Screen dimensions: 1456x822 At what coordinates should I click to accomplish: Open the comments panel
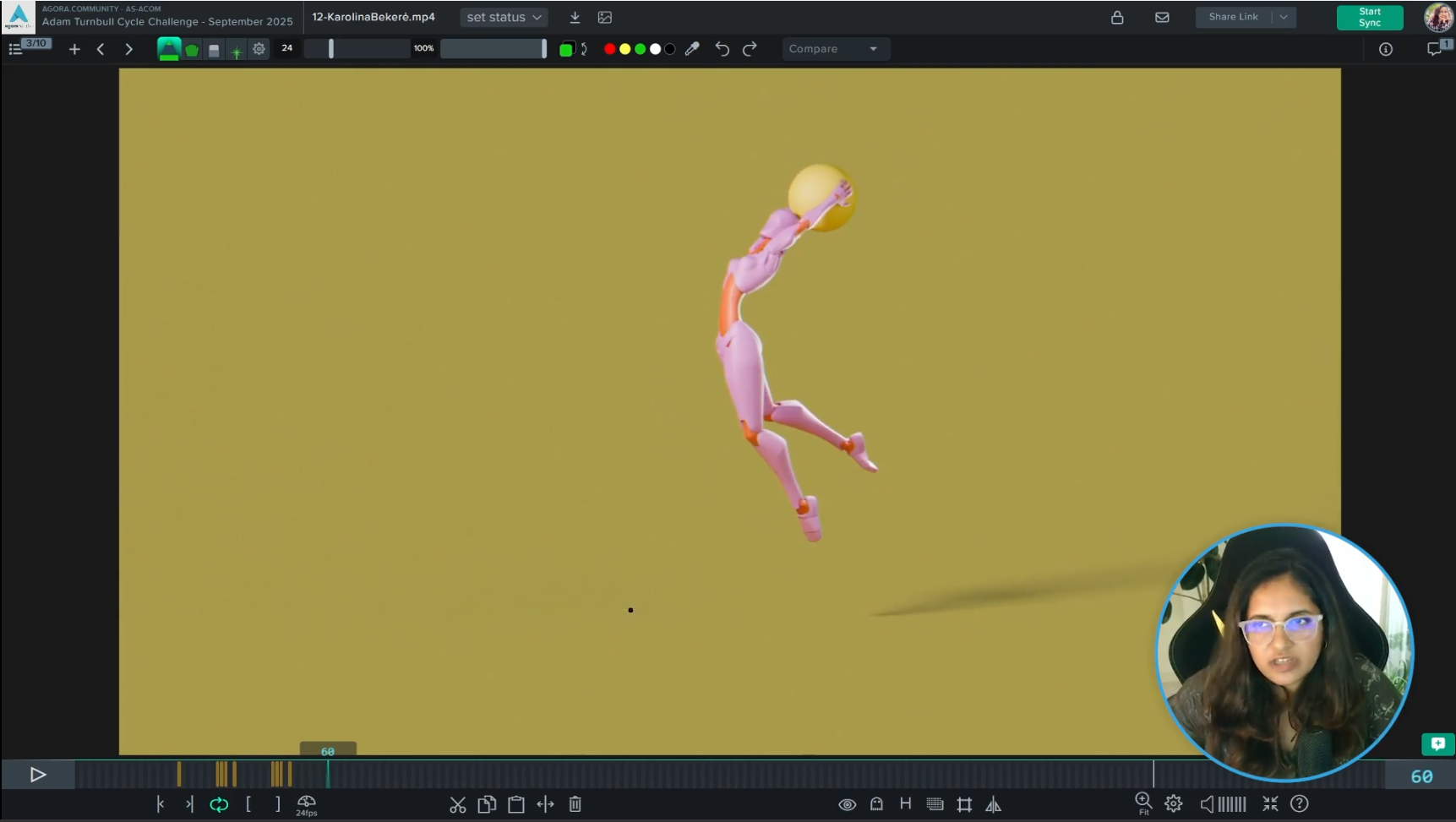(1435, 49)
